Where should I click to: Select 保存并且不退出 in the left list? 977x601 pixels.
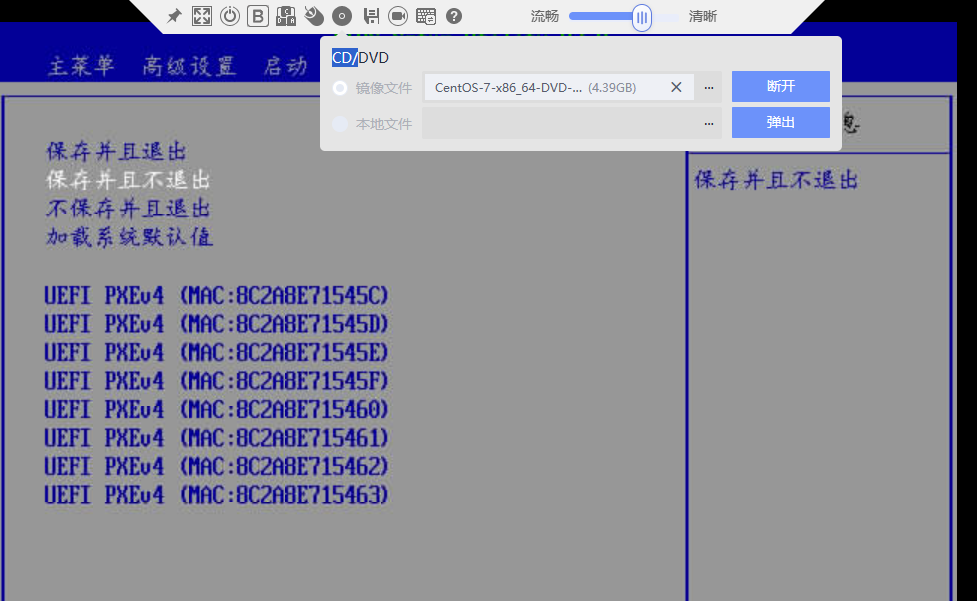[x=128, y=180]
